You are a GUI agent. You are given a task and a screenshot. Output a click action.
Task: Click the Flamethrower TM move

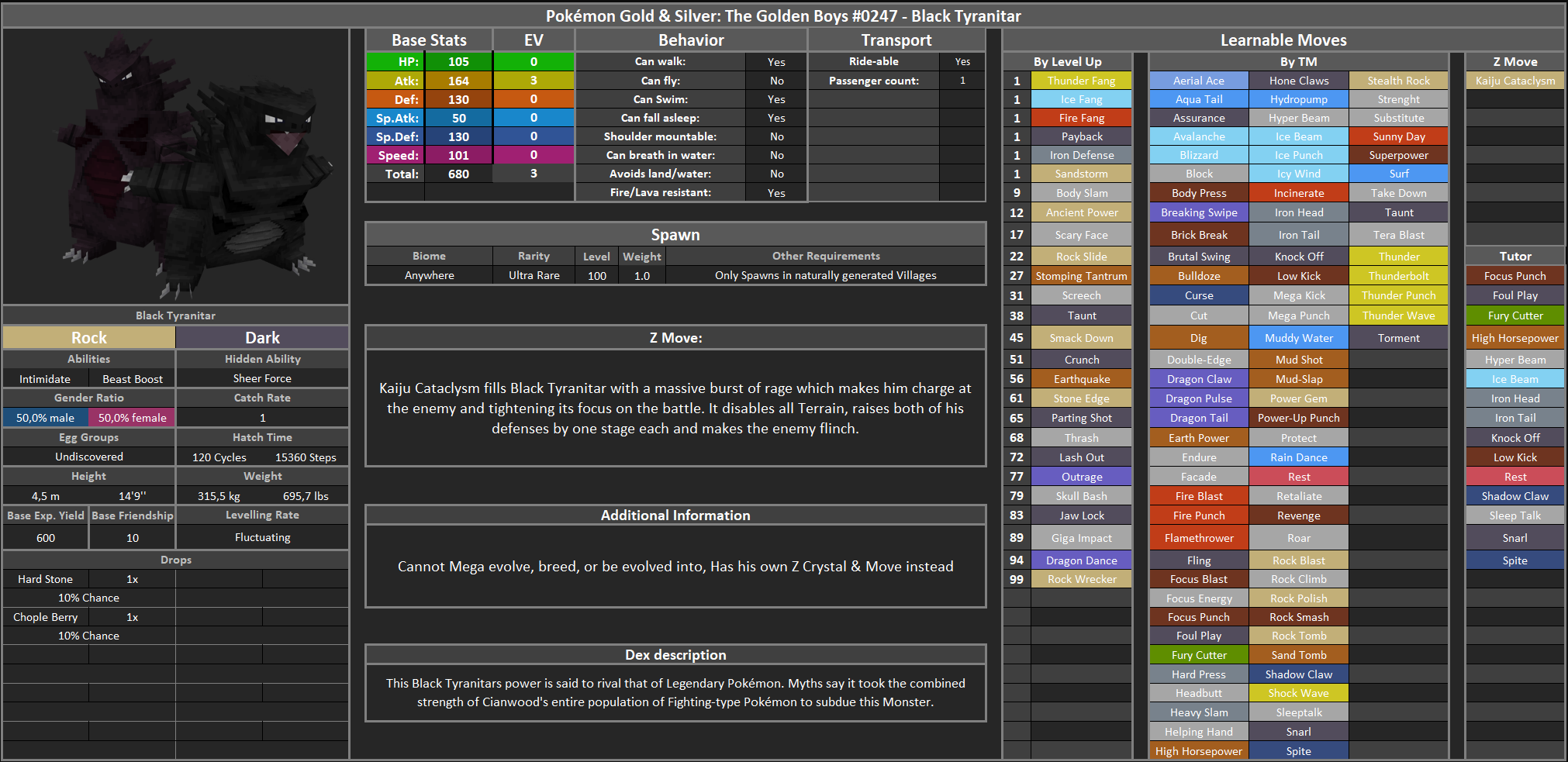(x=1199, y=538)
